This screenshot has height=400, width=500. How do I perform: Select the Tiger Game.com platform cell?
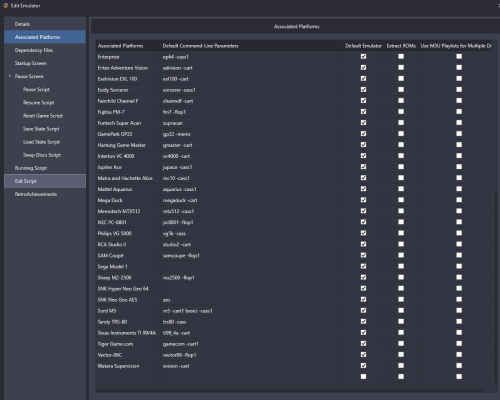tap(128, 344)
